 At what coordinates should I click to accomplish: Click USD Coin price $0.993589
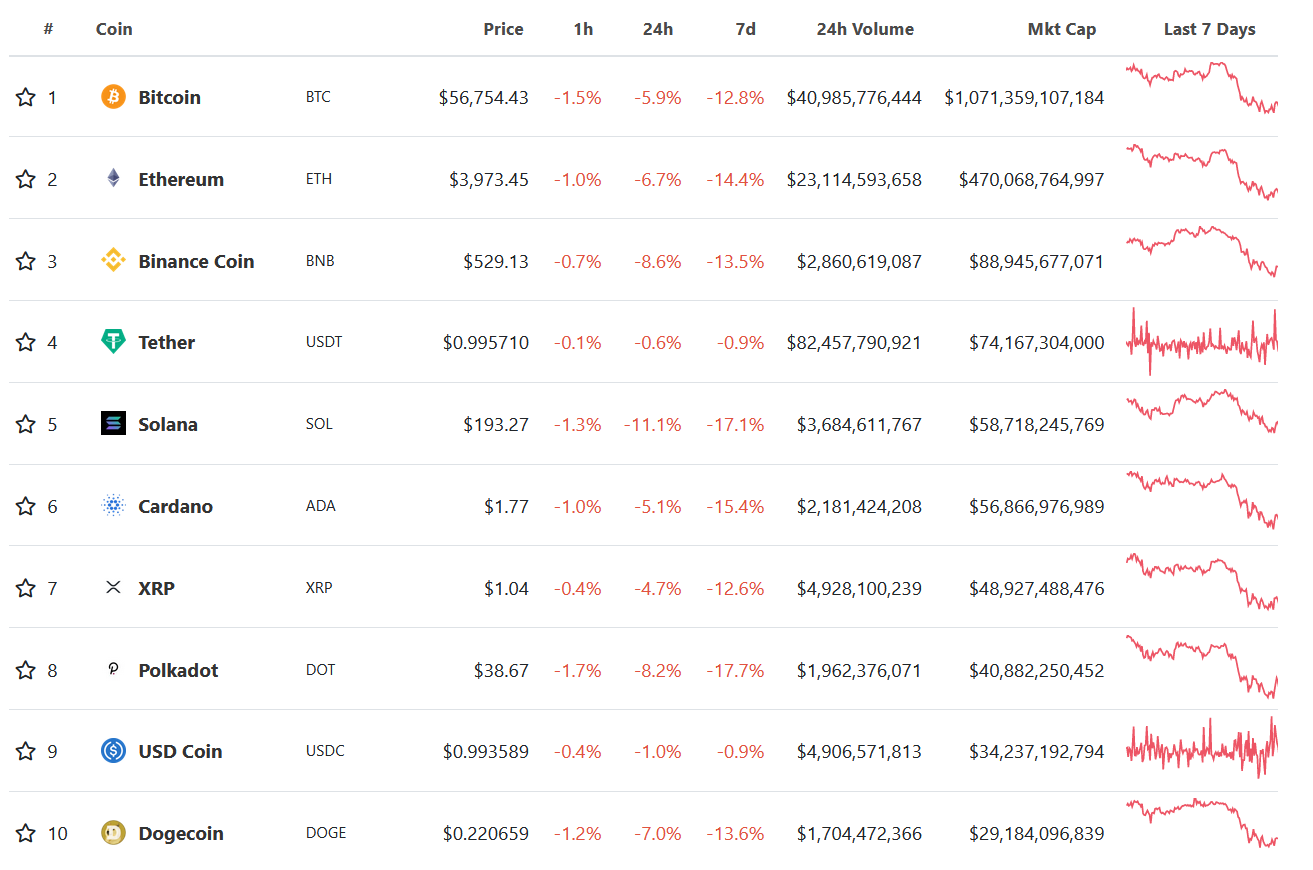486,751
